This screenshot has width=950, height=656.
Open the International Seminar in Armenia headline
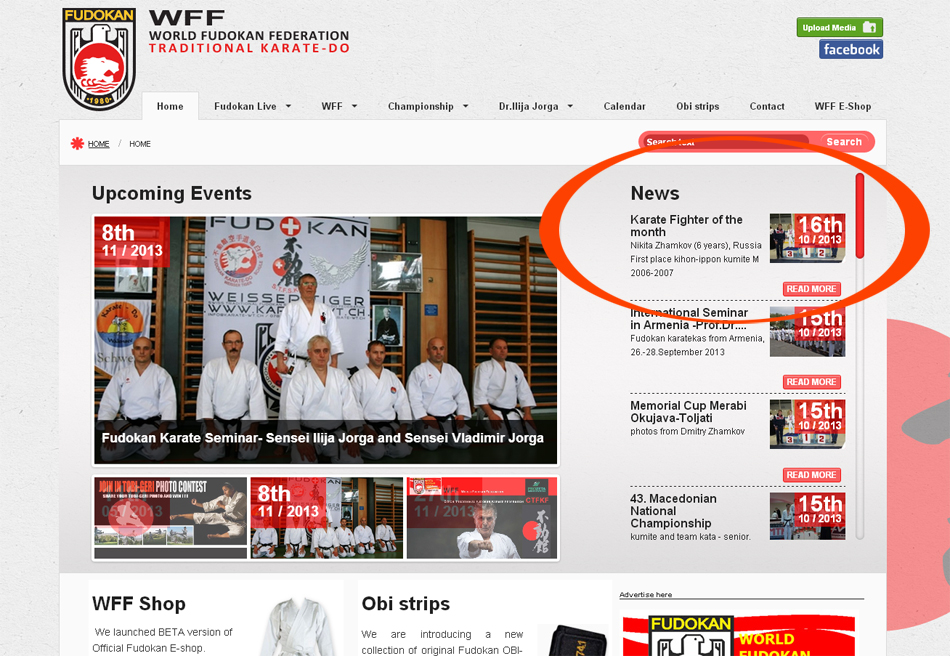coord(689,319)
